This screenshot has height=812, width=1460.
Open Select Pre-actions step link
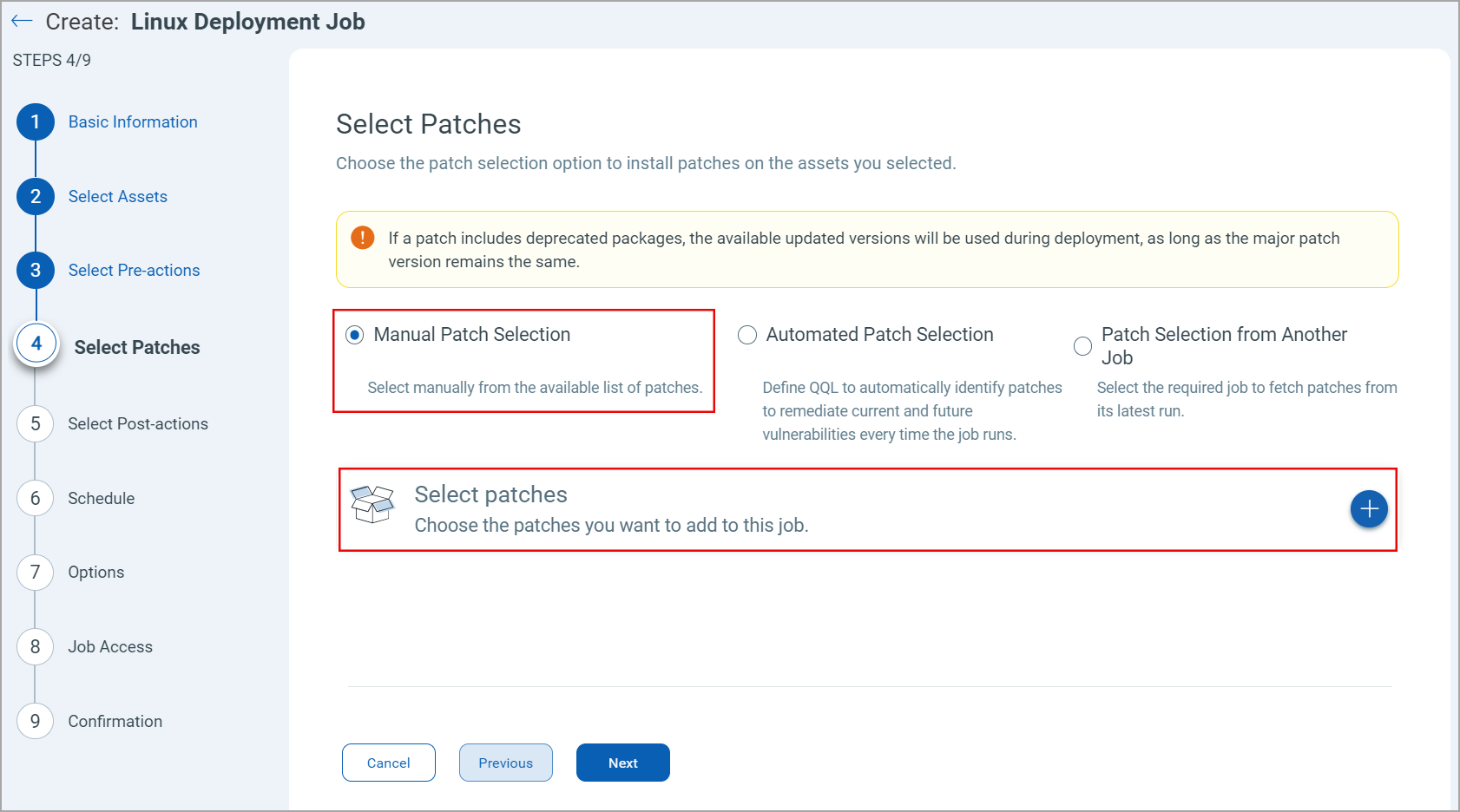click(134, 271)
